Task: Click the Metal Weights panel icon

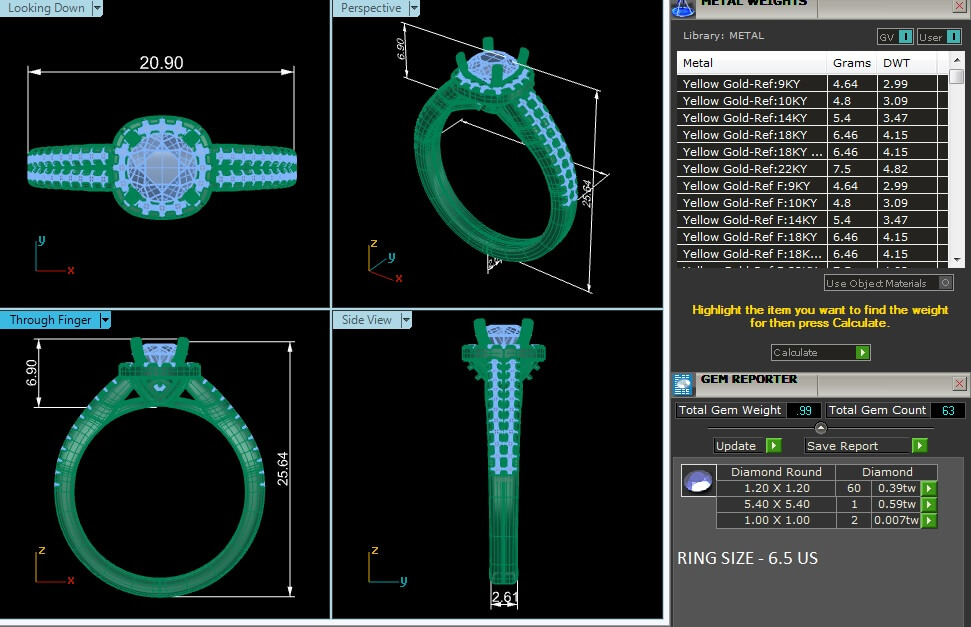Action: (684, 7)
